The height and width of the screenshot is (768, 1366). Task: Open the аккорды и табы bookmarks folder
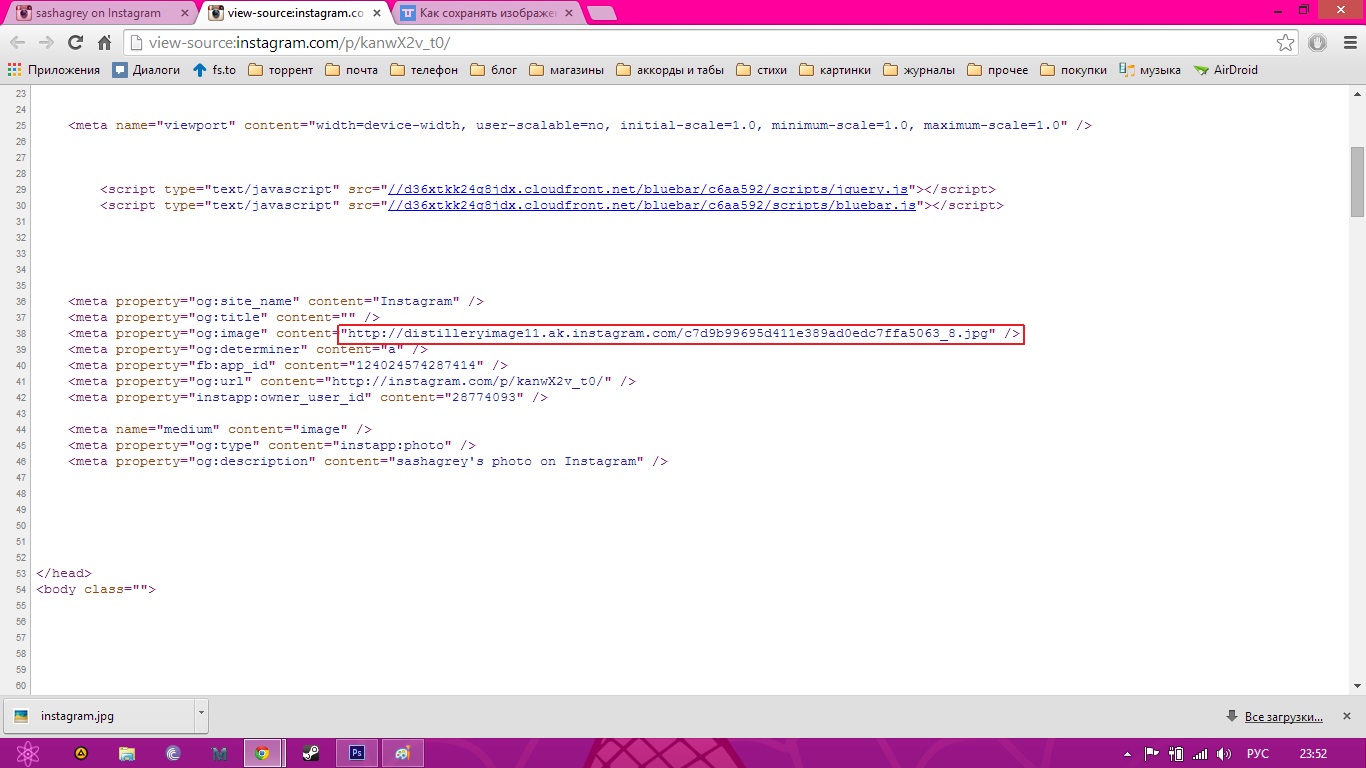tap(670, 70)
